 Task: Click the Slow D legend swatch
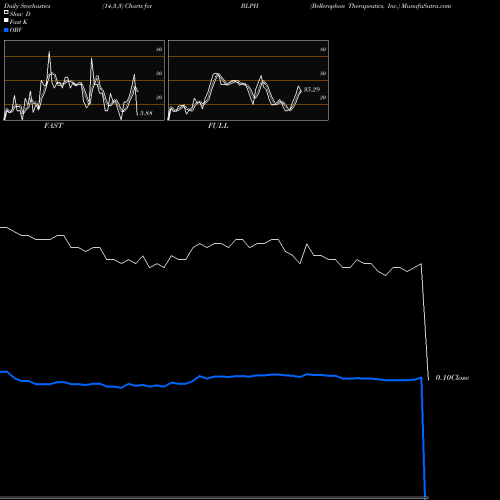6,13
